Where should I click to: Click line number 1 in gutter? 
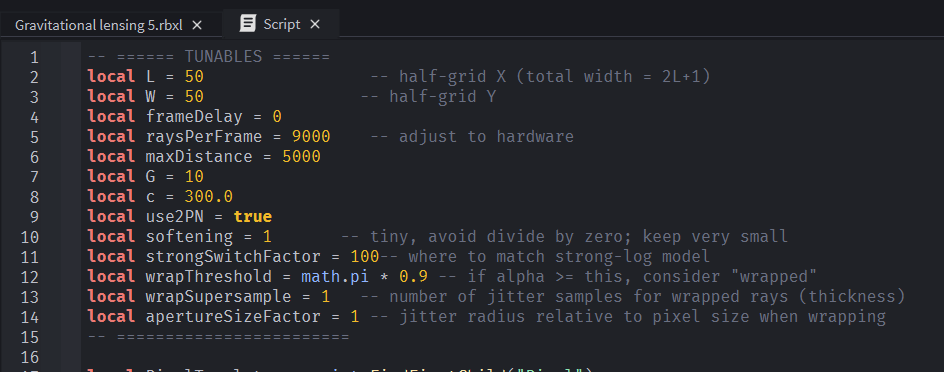tap(34, 57)
